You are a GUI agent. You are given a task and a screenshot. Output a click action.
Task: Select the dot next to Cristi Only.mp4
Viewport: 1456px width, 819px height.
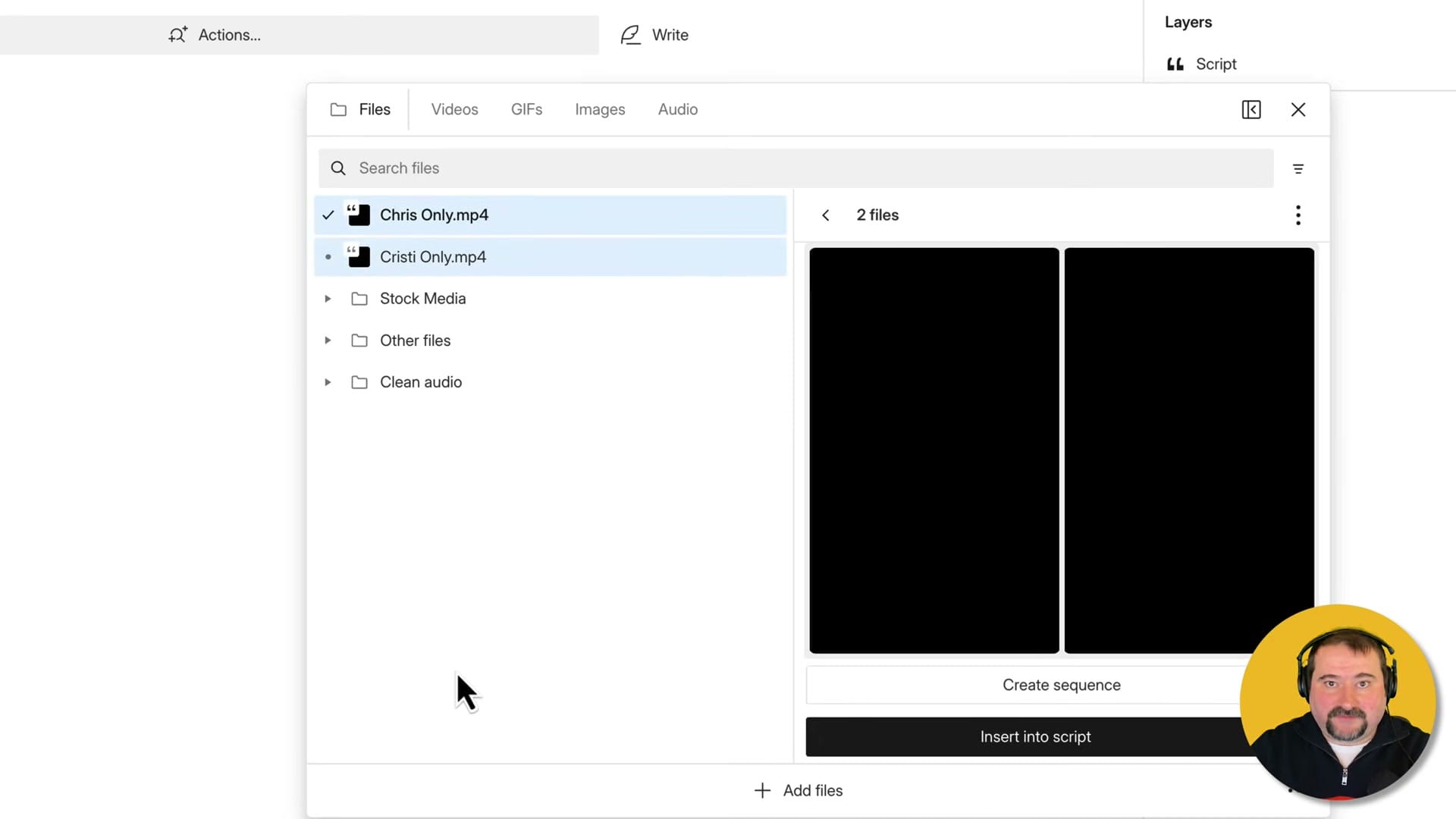click(328, 256)
